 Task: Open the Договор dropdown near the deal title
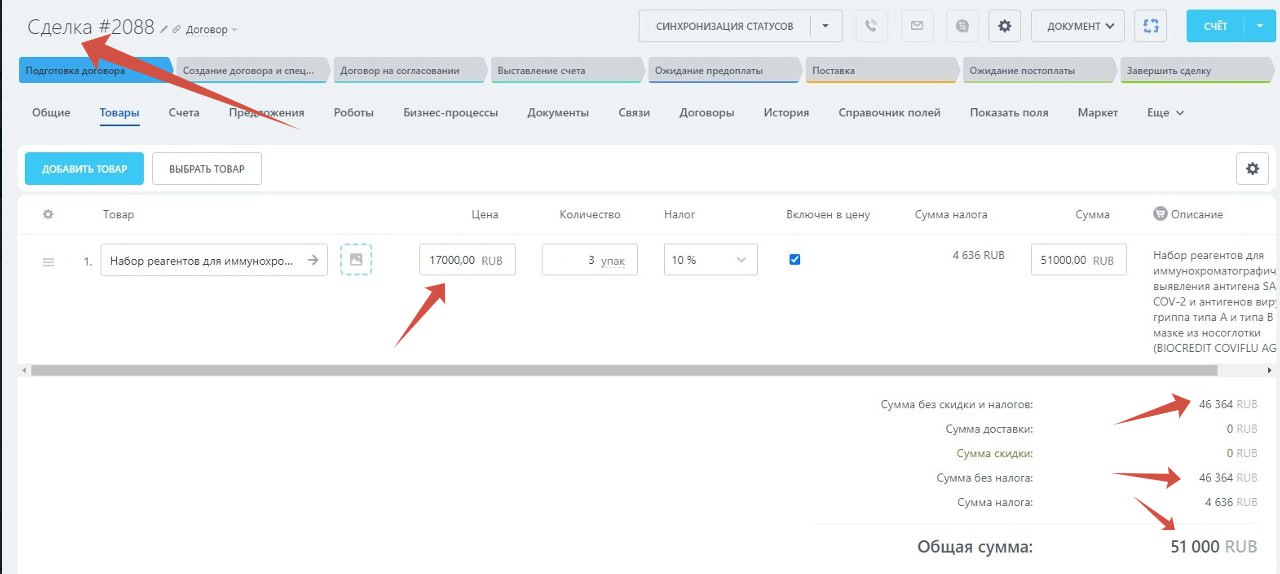click(x=212, y=30)
